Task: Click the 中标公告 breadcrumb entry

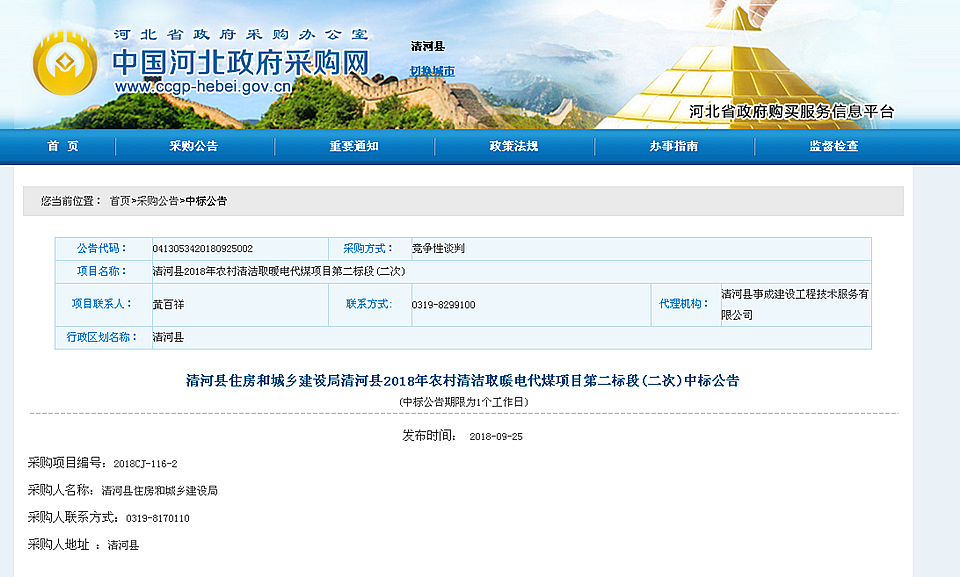Action: pyautogui.click(x=203, y=203)
